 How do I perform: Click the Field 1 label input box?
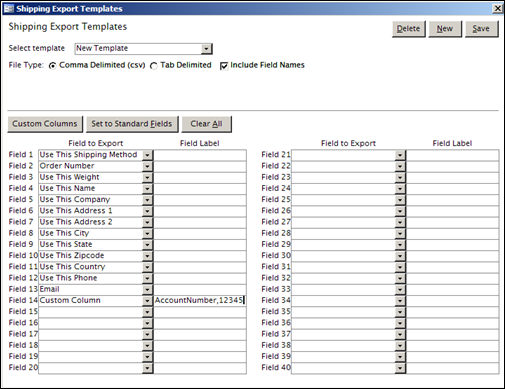[x=200, y=155]
